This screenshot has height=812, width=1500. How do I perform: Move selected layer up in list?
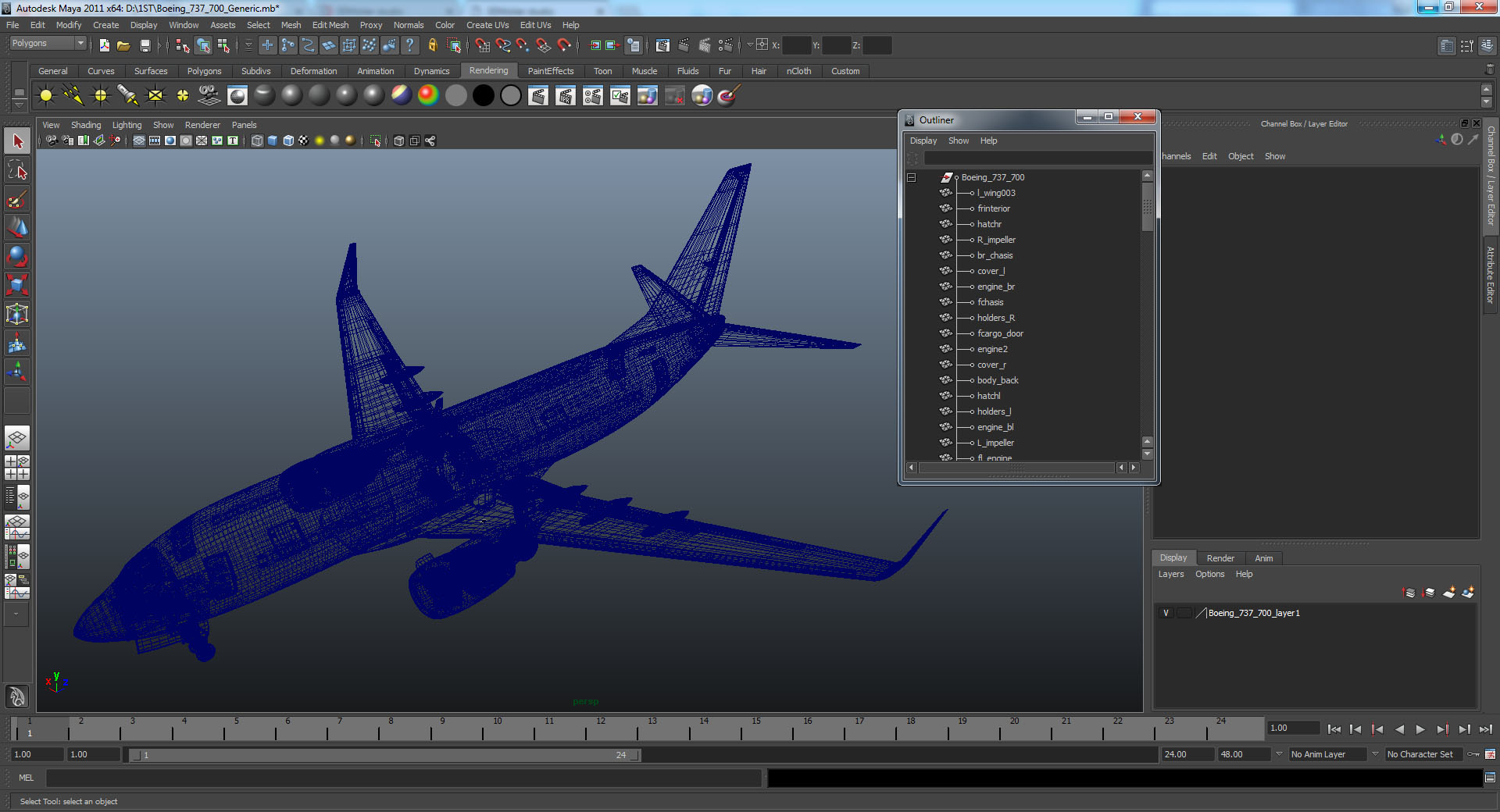pos(1409,593)
